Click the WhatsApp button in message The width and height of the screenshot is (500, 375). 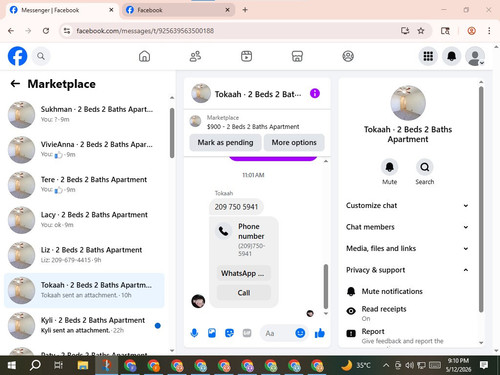243,273
